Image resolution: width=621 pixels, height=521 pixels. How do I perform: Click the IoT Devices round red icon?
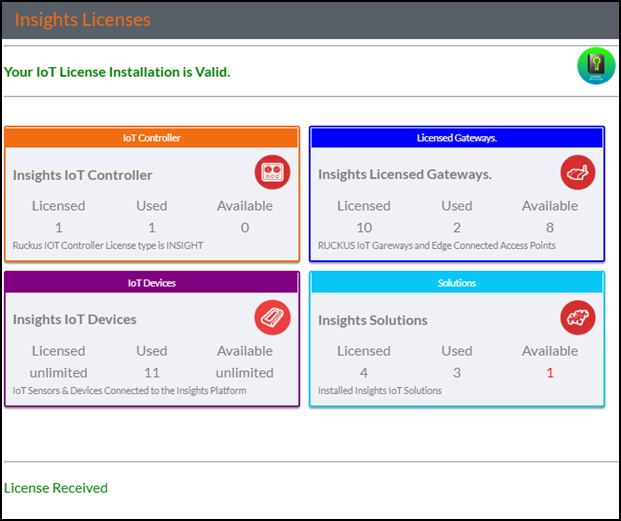(272, 318)
